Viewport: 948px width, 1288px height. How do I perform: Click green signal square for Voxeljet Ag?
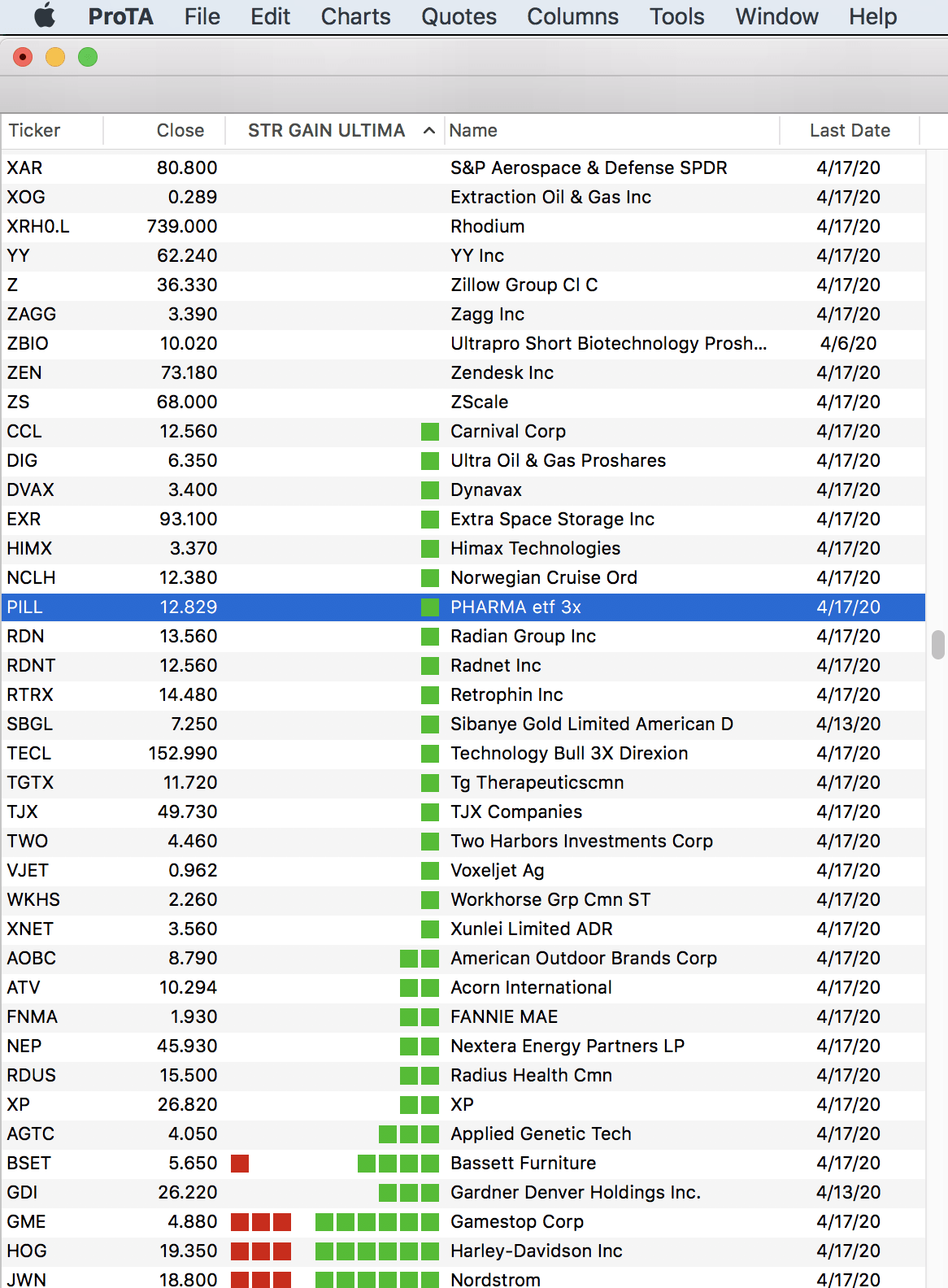pyautogui.click(x=430, y=871)
